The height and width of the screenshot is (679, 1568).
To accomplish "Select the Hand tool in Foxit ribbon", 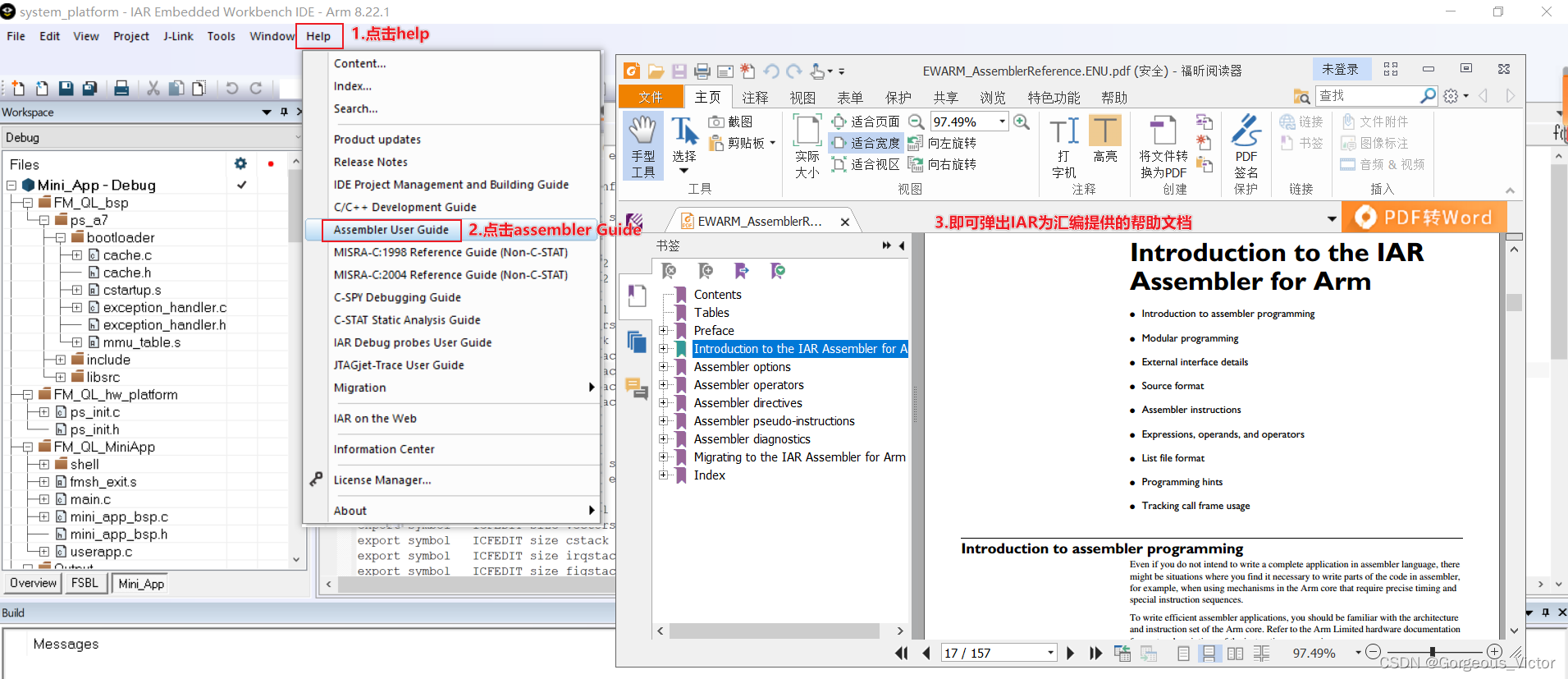I will coord(642,146).
